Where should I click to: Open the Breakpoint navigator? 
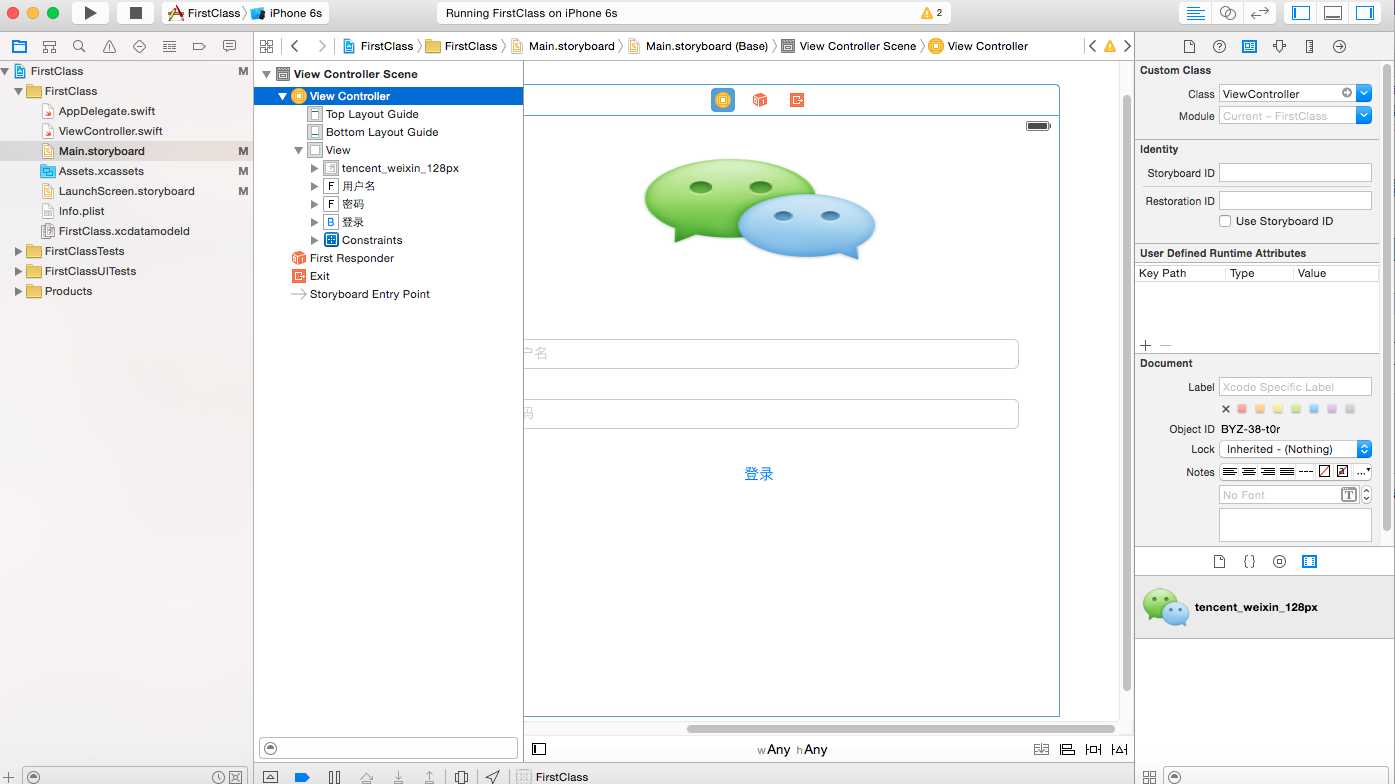[199, 46]
